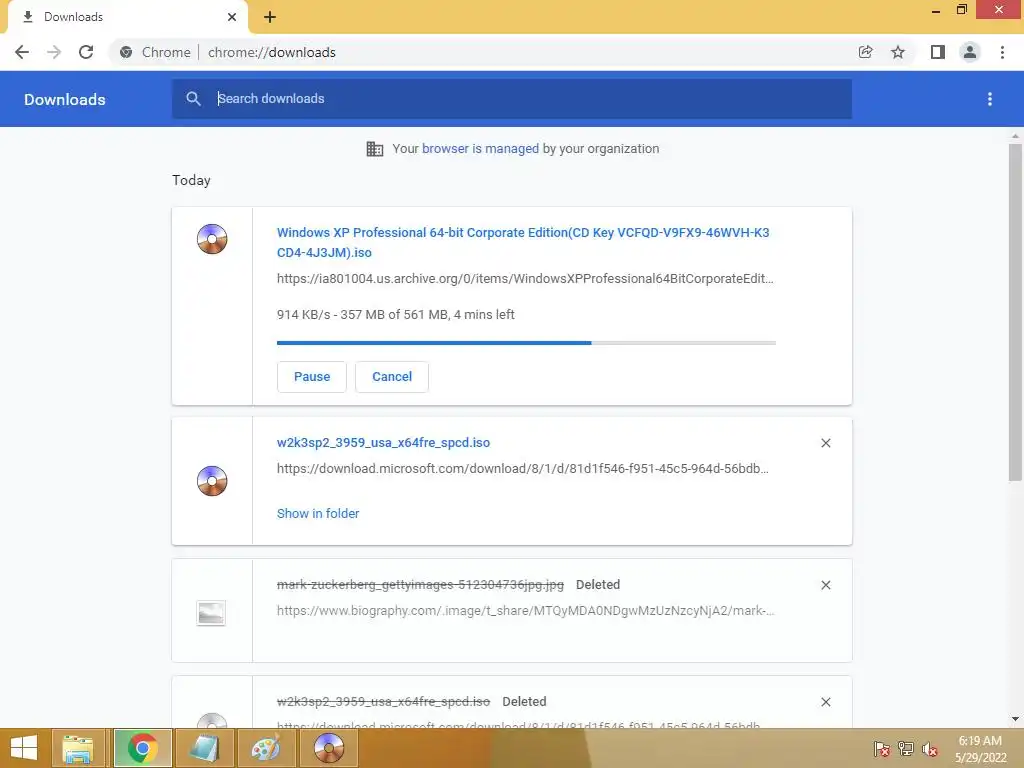Image resolution: width=1024 pixels, height=768 pixels.
Task: Remove w2k3sp2 ISO entry from list
Action: 825,443
